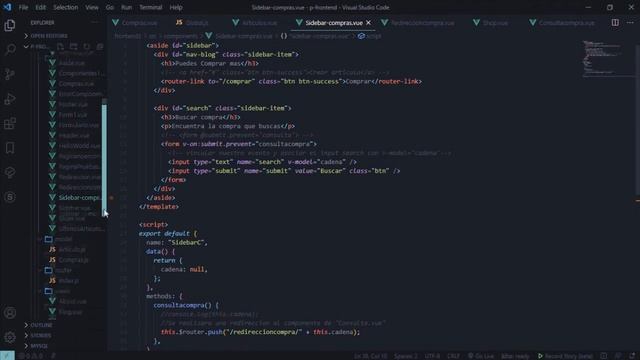Viewport: 640px width, 360px height.
Task: Open the Explorer panel ellipsis menu
Action: 95,23
